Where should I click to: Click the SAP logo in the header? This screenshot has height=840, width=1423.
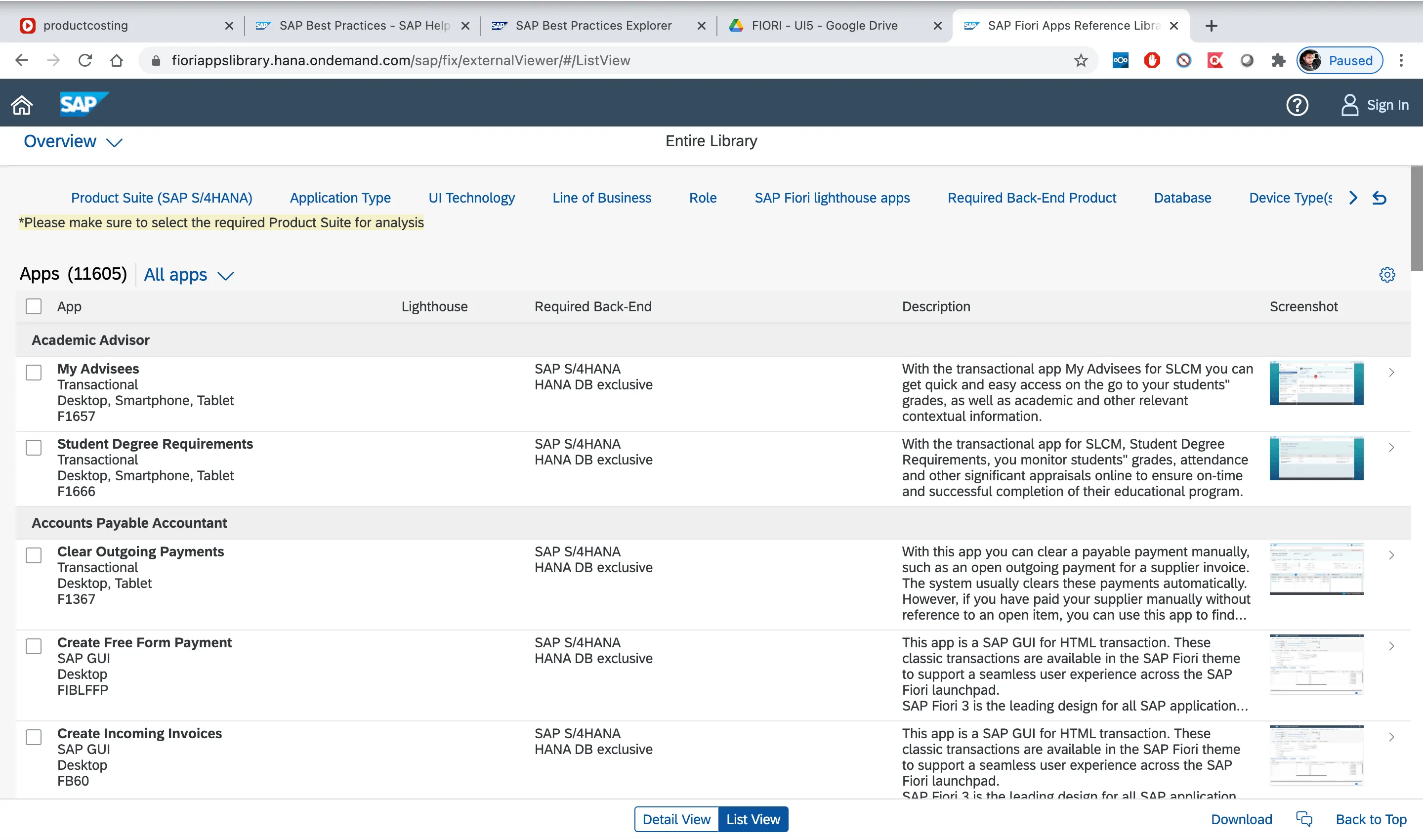[84, 104]
